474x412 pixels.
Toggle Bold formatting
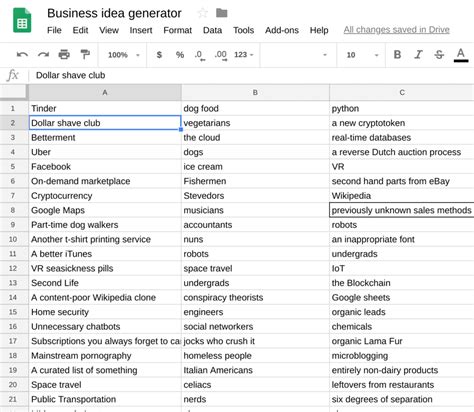pos(397,54)
